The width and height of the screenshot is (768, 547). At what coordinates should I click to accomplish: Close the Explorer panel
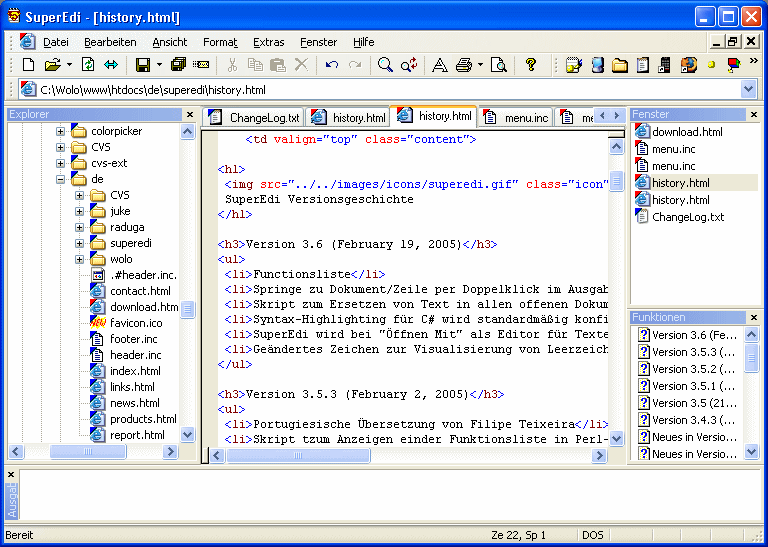click(x=191, y=115)
